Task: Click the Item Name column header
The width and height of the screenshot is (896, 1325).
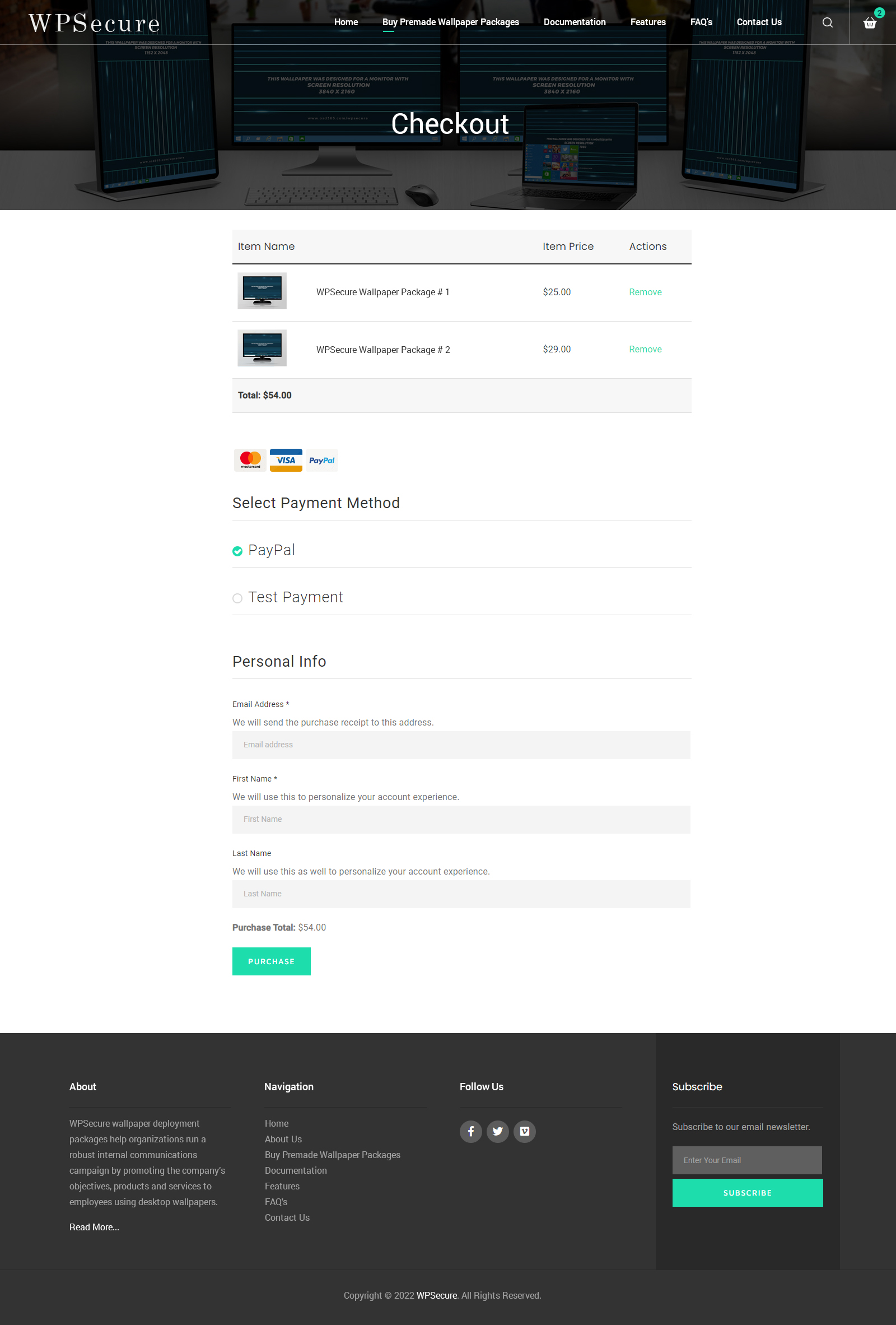Action: point(266,247)
